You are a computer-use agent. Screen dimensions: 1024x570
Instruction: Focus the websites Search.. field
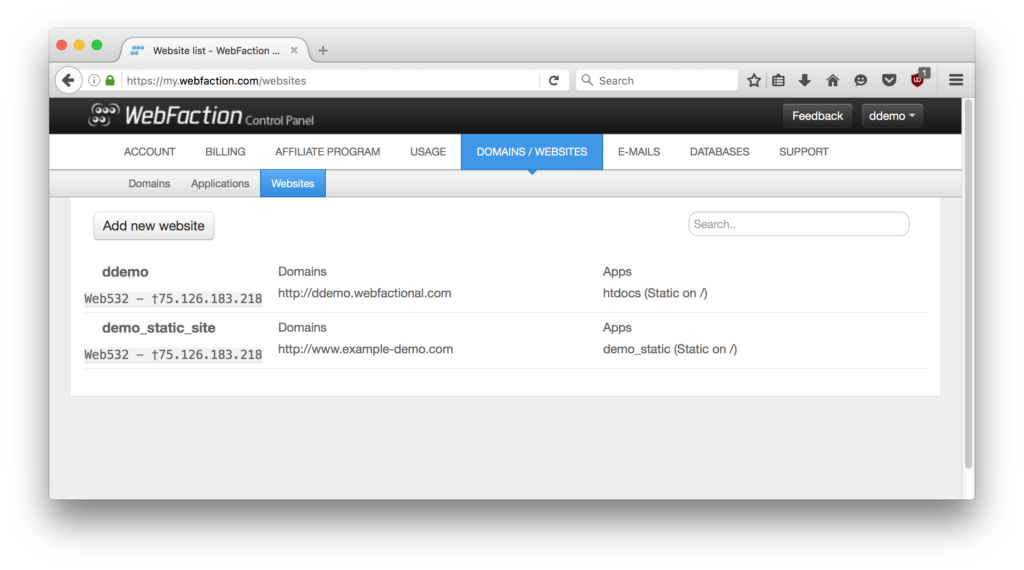click(x=798, y=224)
